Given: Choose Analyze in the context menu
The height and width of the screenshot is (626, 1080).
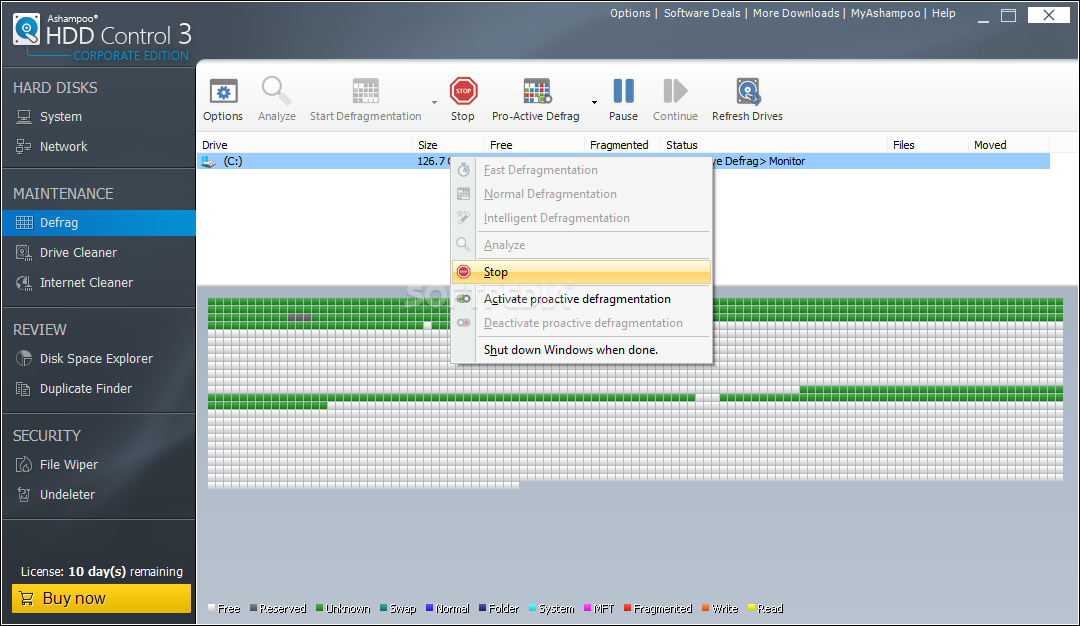Looking at the screenshot, I should tap(581, 245).
